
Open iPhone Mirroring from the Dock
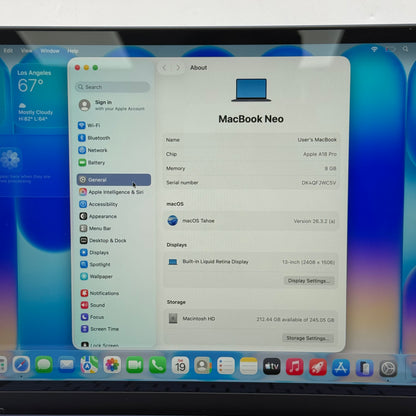pyautogui.click(x=364, y=369)
